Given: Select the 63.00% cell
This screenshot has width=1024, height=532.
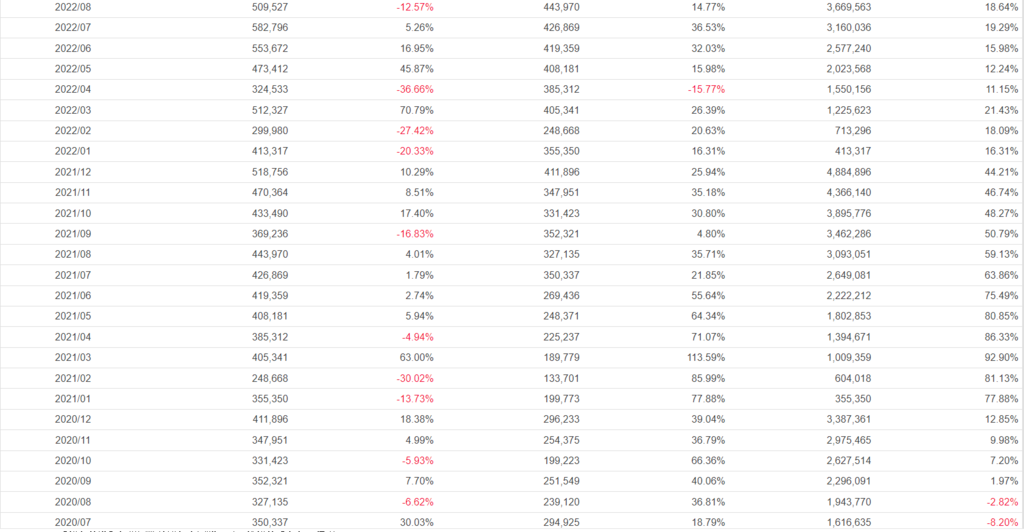Looking at the screenshot, I should pyautogui.click(x=416, y=357).
